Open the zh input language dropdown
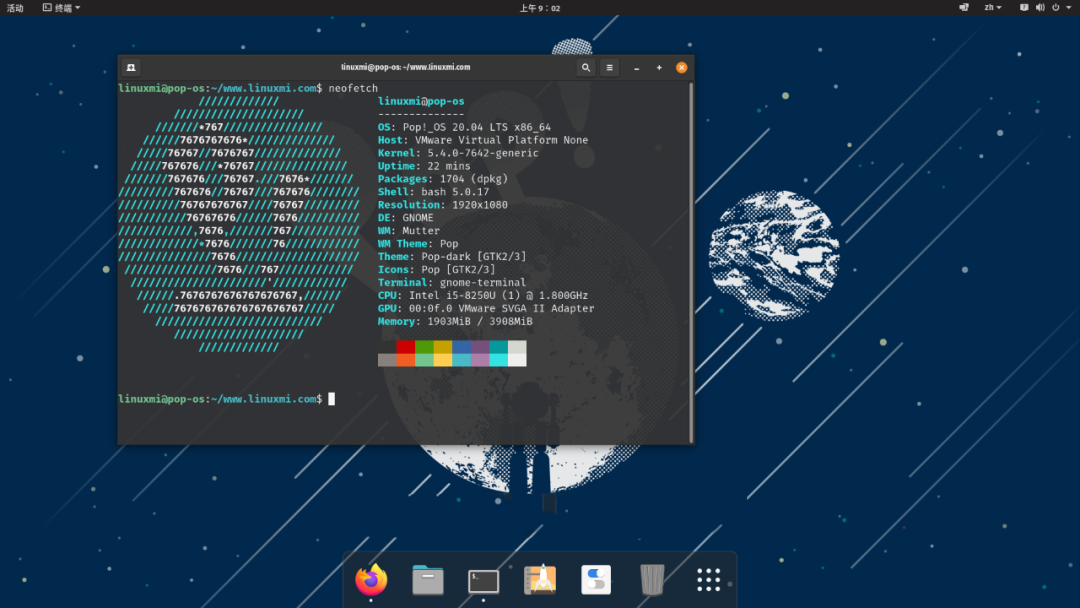Screen dimensions: 1080x608 [x=991, y=7]
